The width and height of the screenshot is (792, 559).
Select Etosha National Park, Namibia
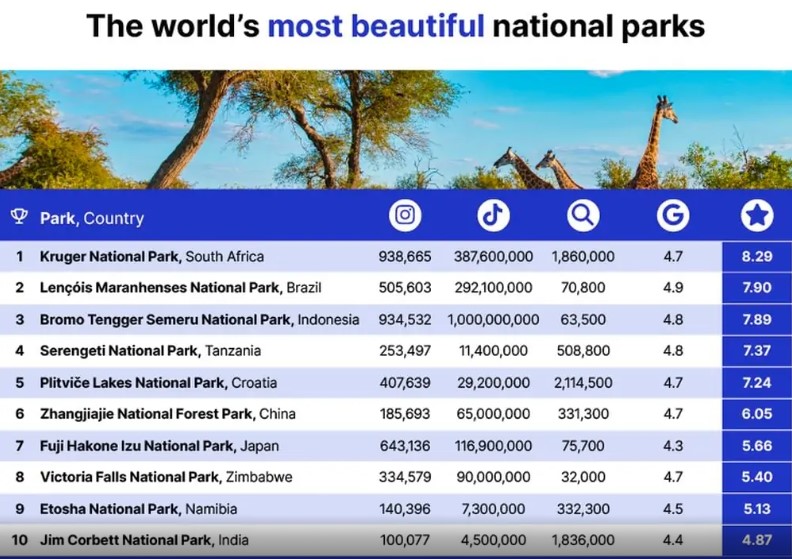click(x=140, y=509)
